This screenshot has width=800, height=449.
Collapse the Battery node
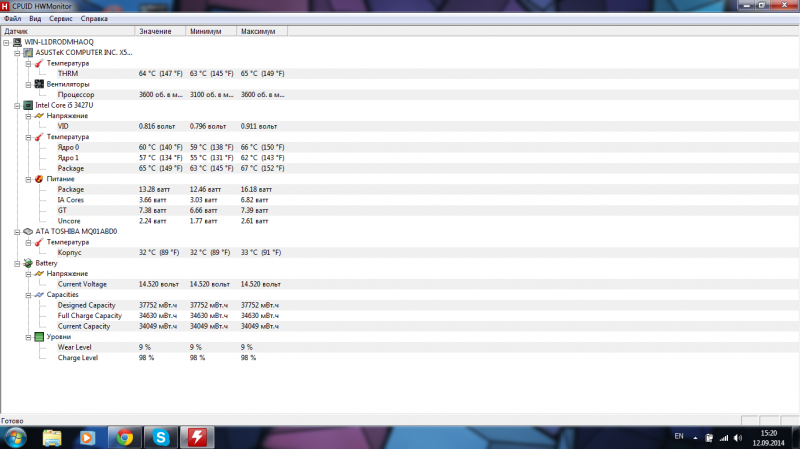pos(17,263)
